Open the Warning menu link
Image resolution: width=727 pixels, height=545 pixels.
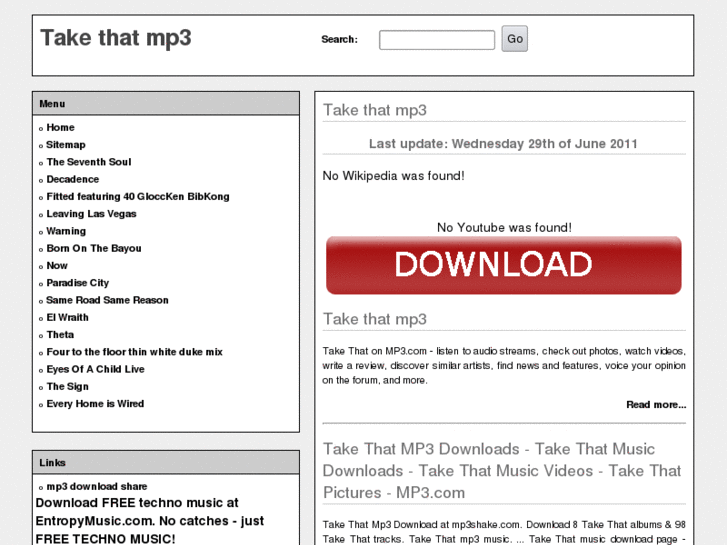click(x=66, y=231)
